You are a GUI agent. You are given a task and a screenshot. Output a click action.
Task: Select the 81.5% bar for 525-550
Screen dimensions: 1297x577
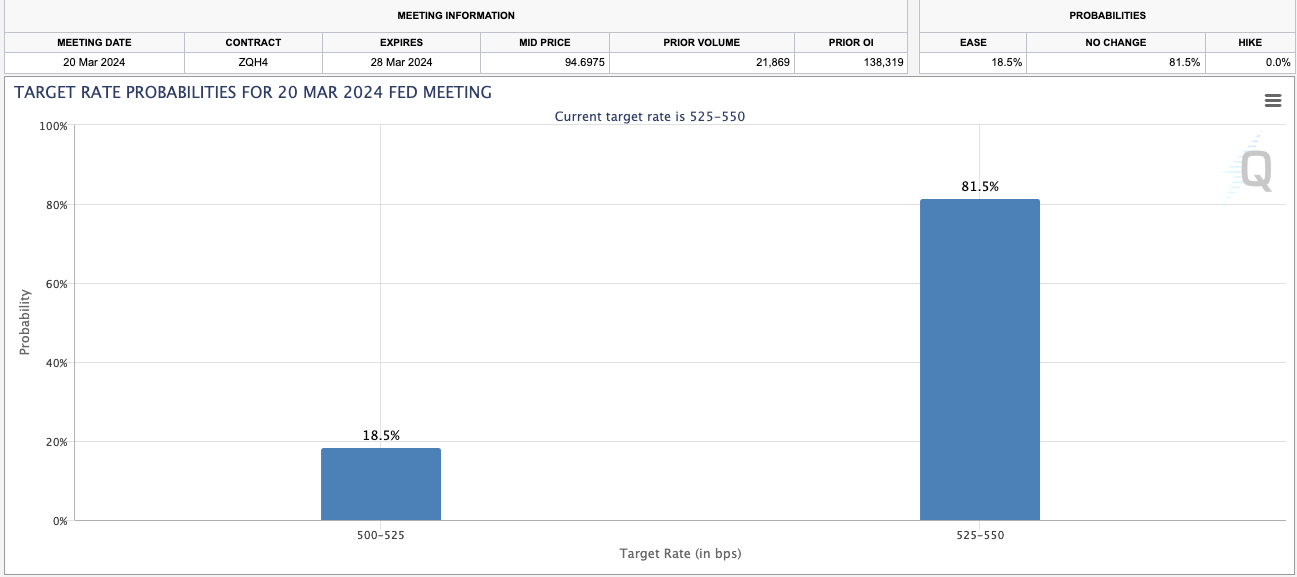click(980, 360)
